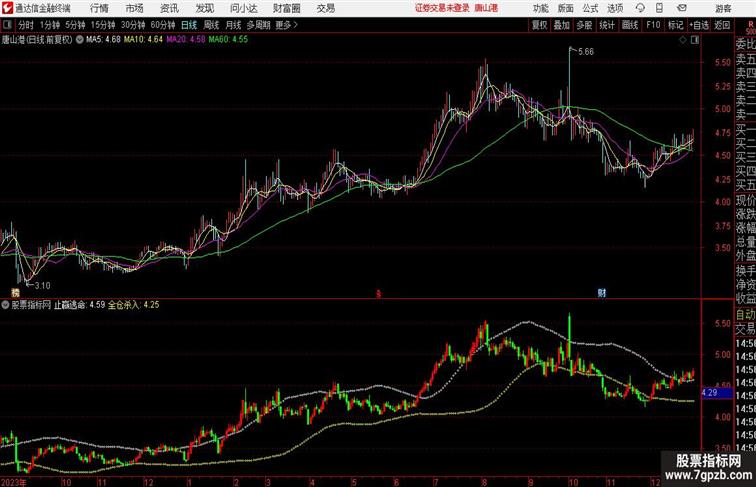The image size is (756, 487).
Task: Open the 公式 menu
Action: [590, 8]
